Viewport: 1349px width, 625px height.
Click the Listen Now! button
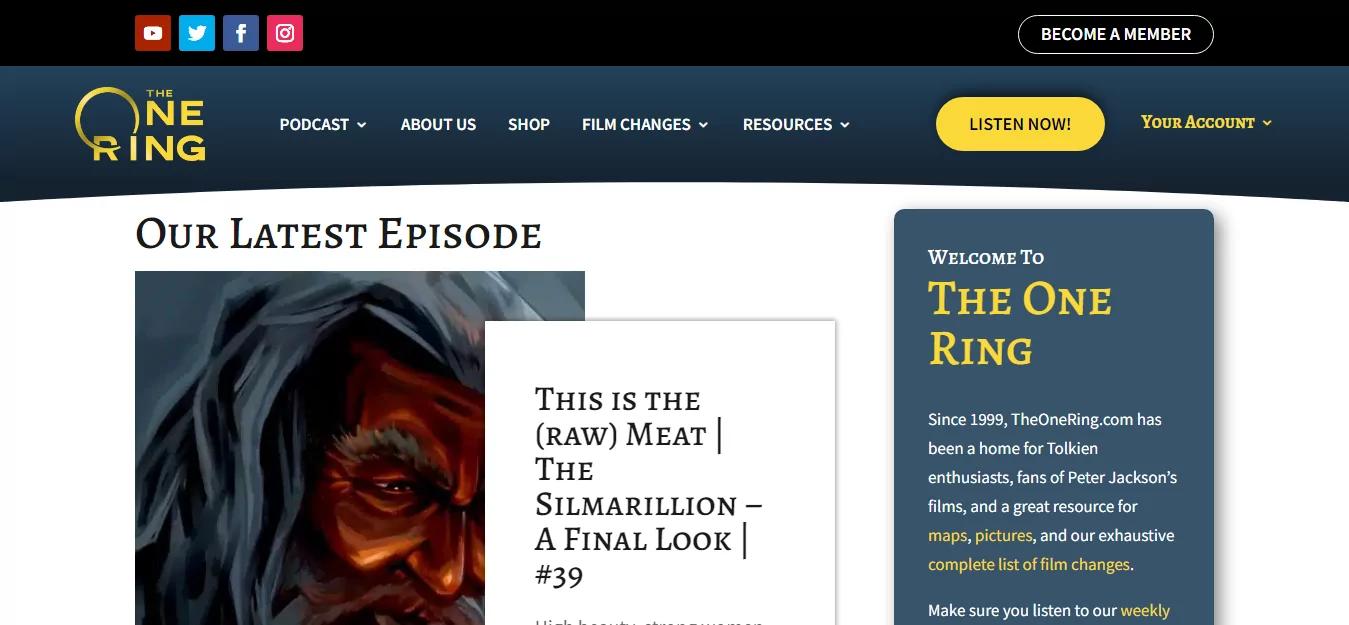tap(1020, 124)
